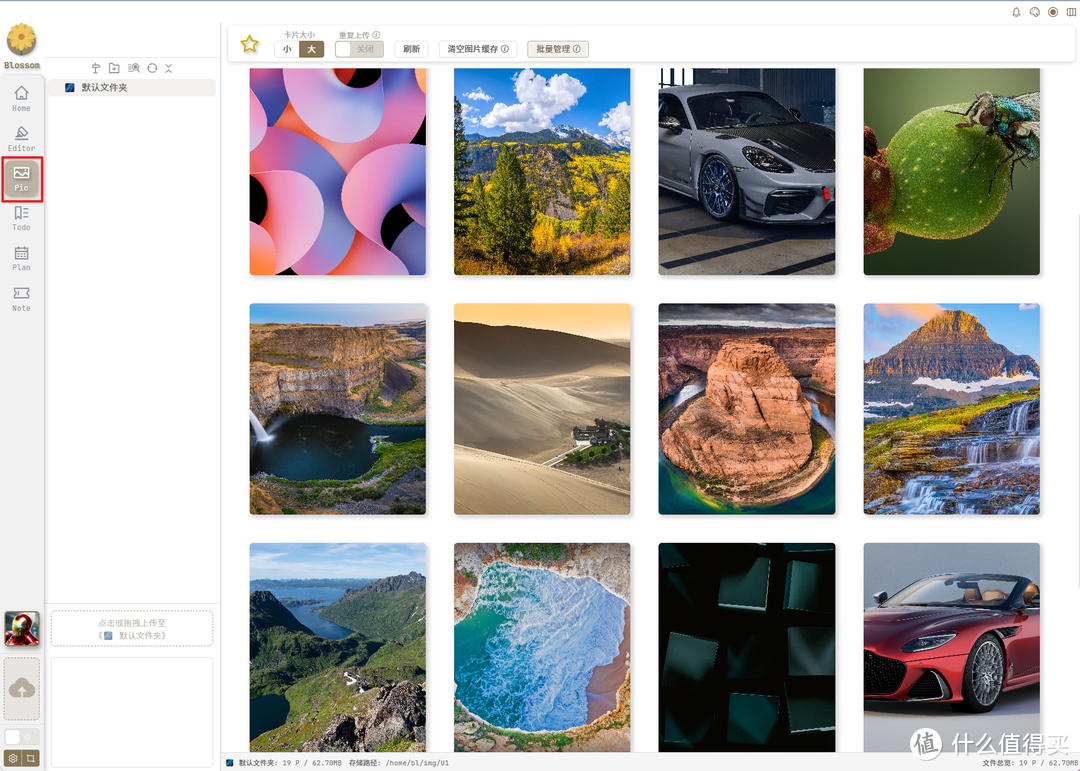Collapse all folders in the tree
1080x771 pixels.
(x=169, y=68)
